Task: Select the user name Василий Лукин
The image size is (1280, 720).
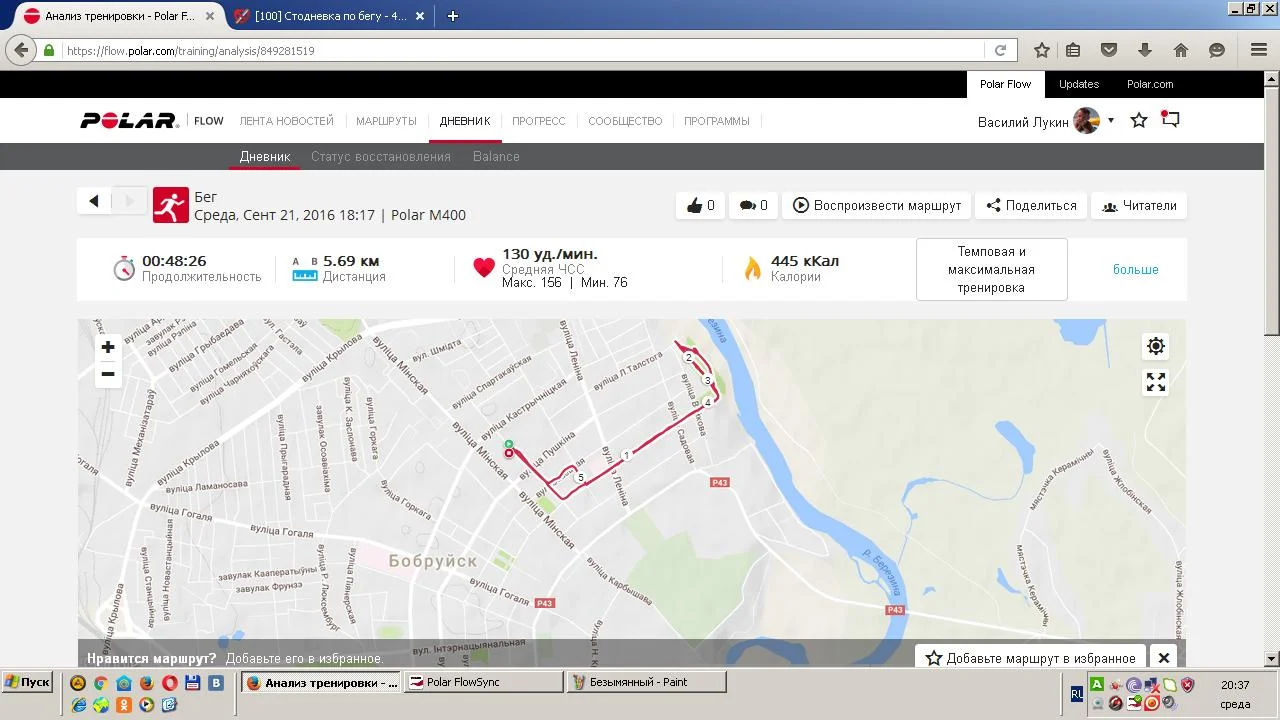Action: 1023,121
